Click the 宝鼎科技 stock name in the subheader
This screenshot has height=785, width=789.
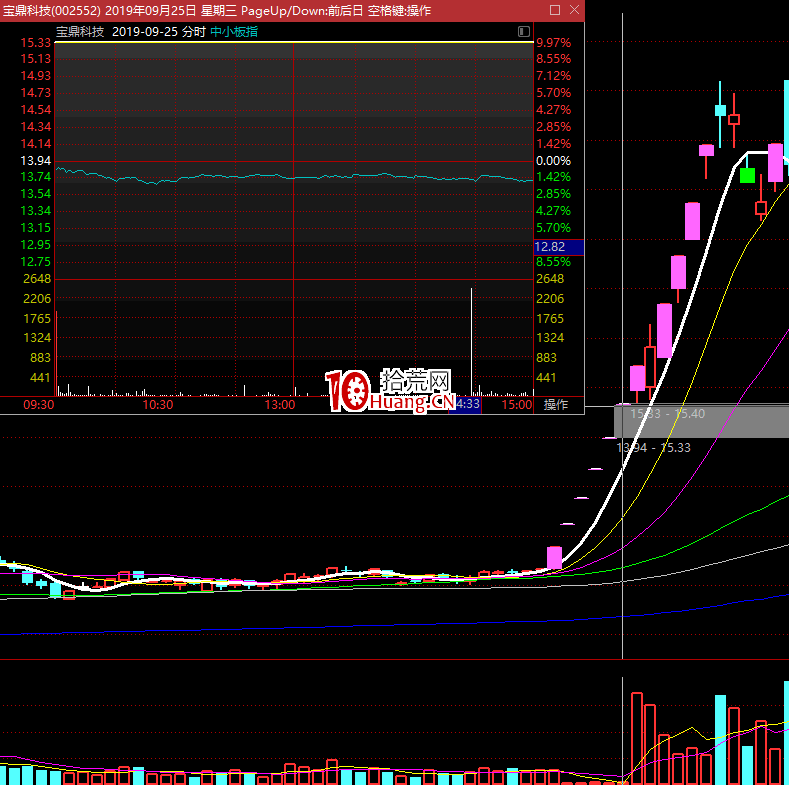click(x=80, y=32)
